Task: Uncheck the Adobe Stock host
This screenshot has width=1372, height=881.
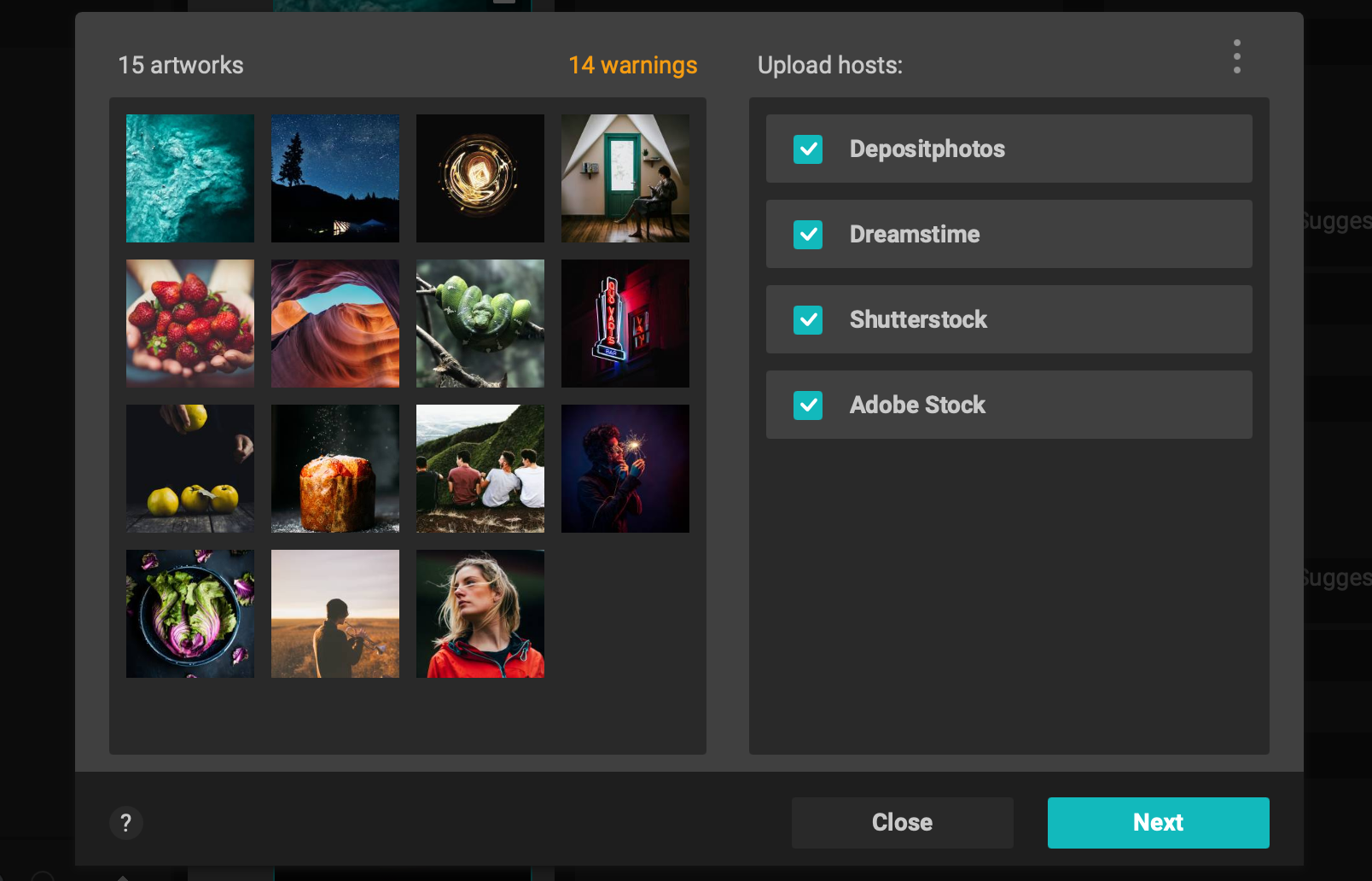Action: click(x=807, y=405)
